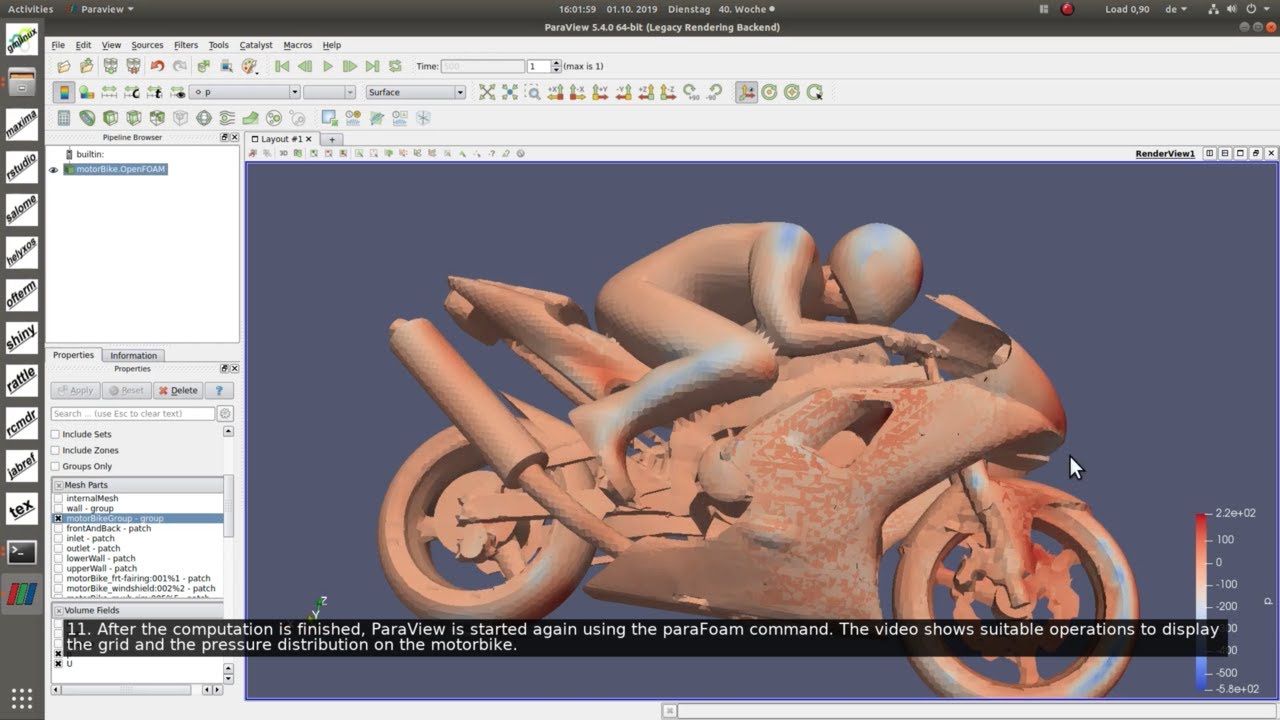This screenshot has width=1280, height=720.
Task: Enable the Include Zones checkbox
Action: coord(55,451)
